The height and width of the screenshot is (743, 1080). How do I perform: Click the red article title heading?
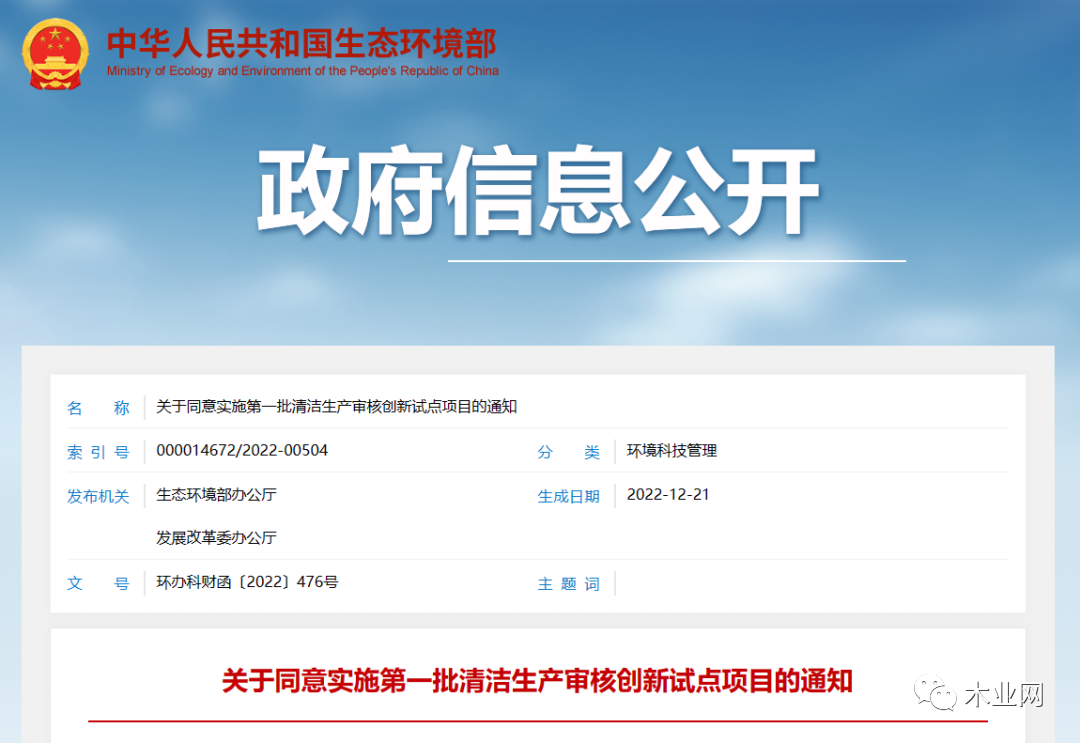coord(537,681)
